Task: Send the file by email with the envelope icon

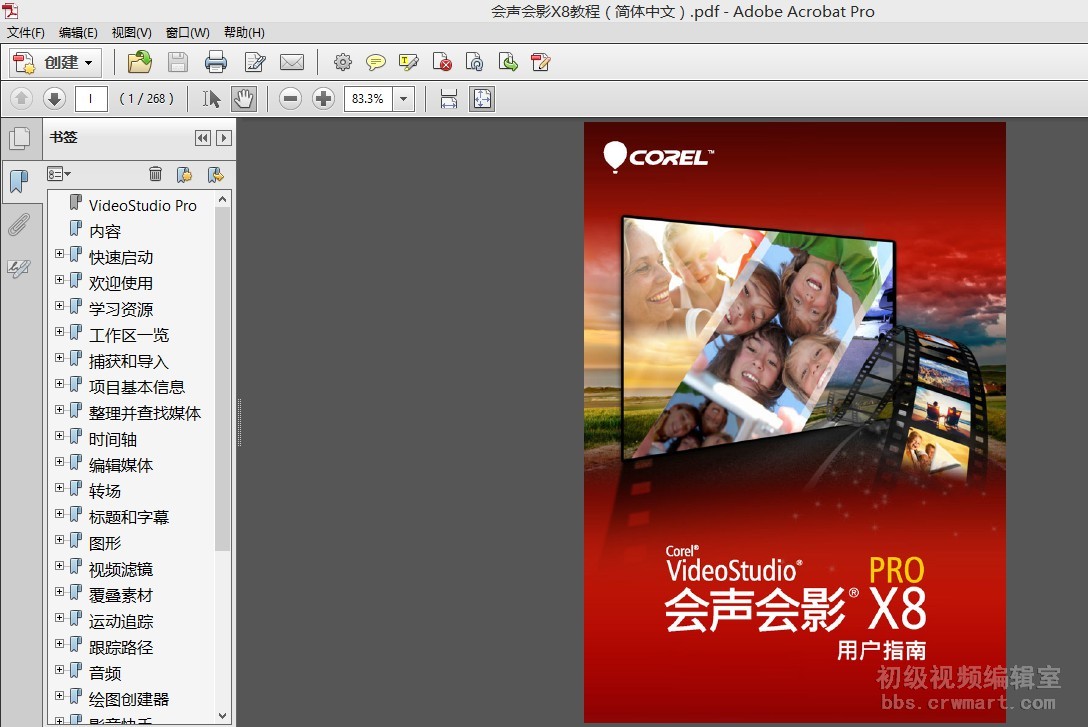Action: [x=292, y=62]
